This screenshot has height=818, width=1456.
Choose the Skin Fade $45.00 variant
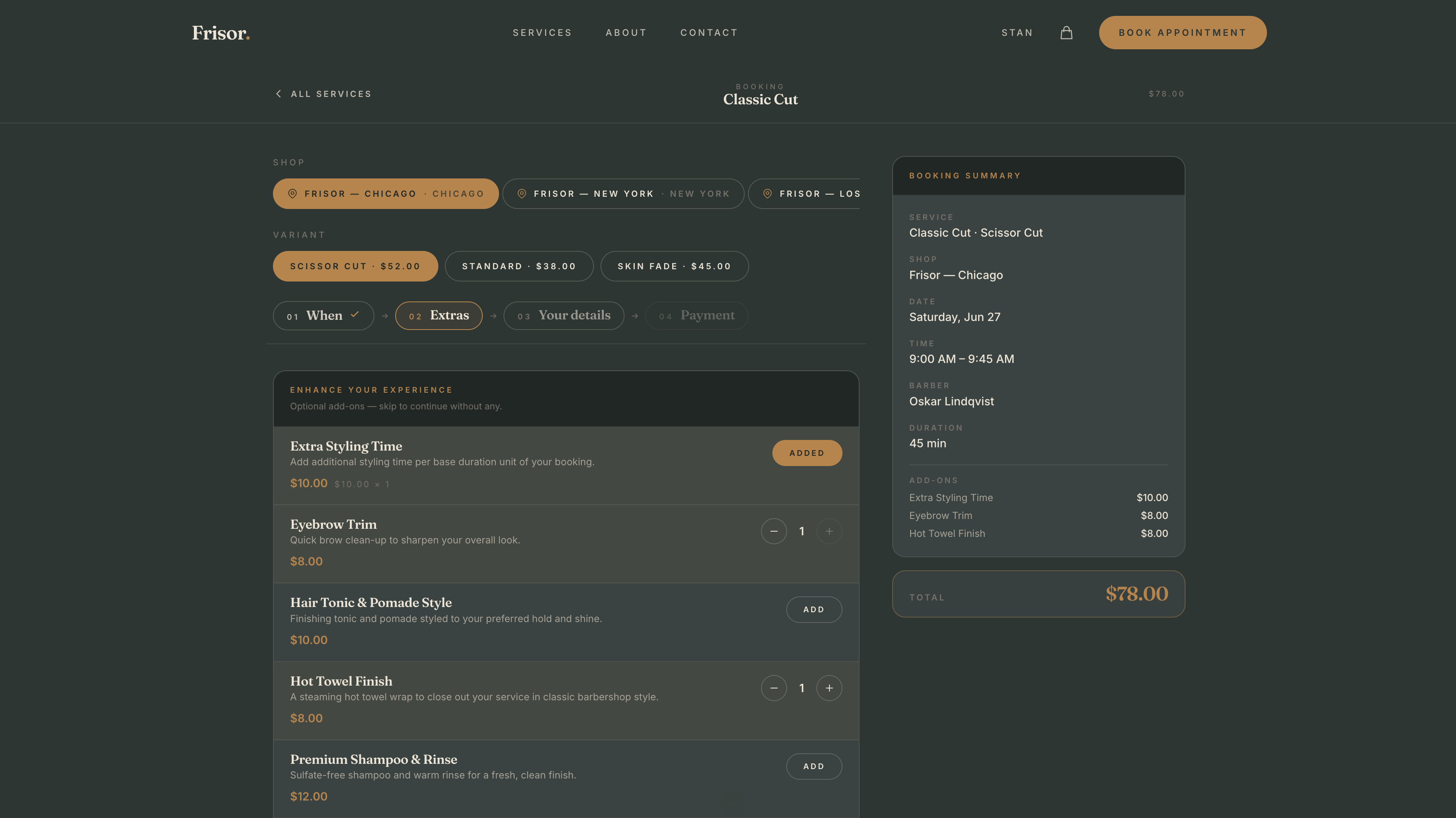(x=674, y=266)
